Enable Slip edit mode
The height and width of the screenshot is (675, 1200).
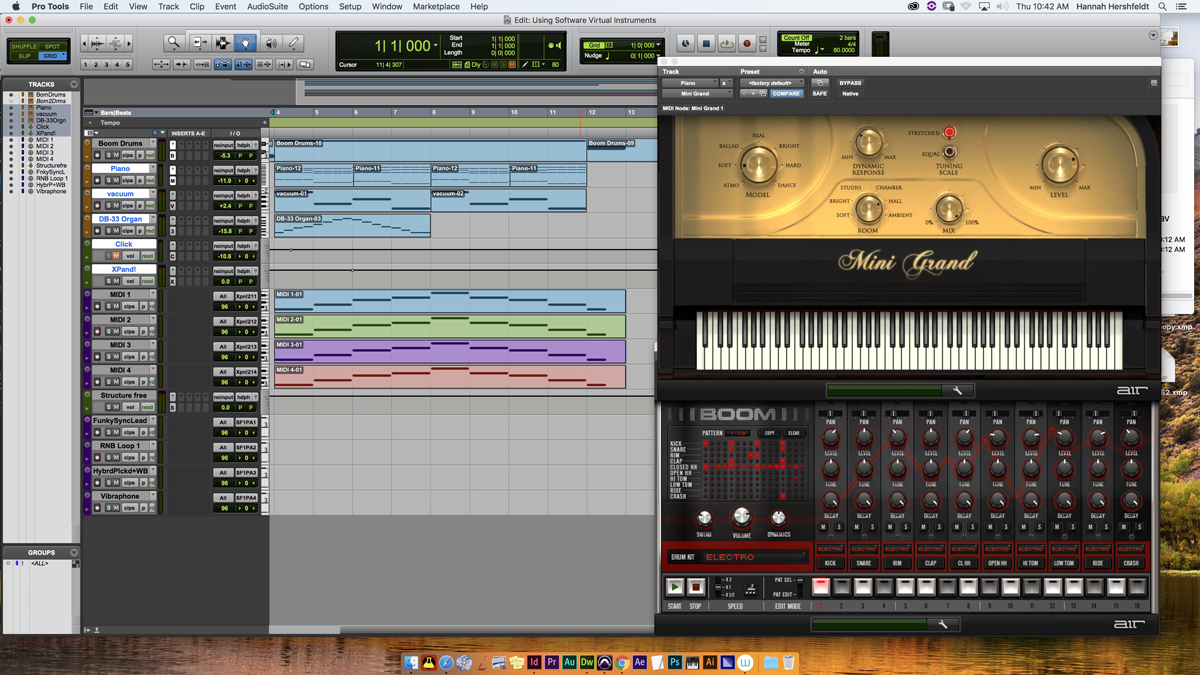[24, 56]
